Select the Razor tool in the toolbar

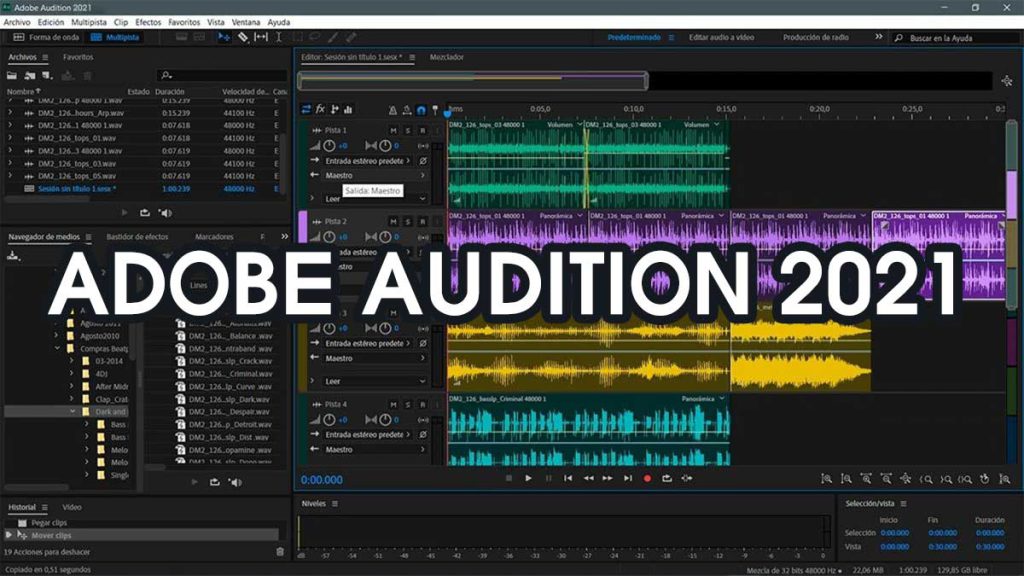[x=243, y=37]
